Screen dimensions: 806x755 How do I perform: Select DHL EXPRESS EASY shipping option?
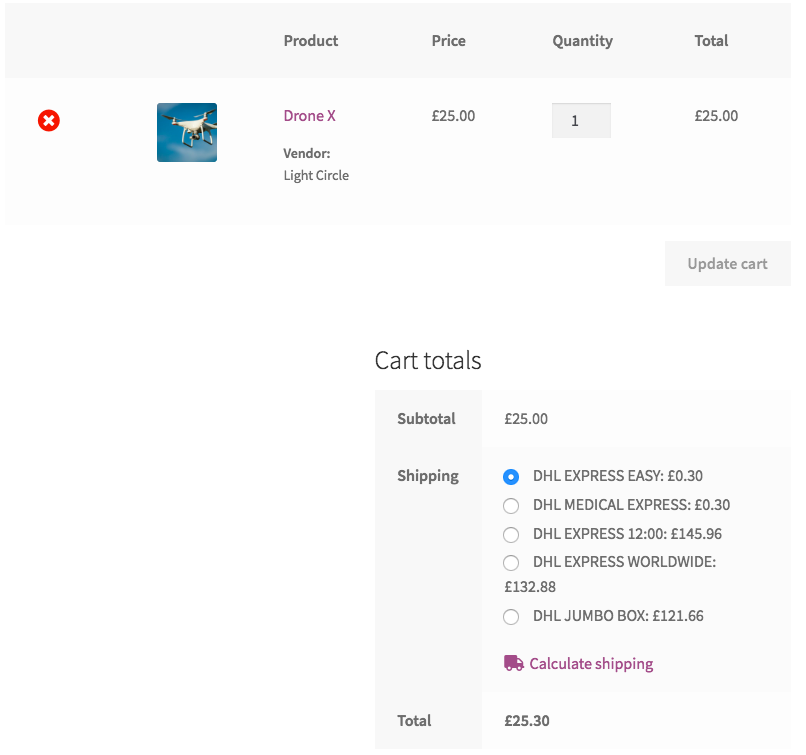coord(511,476)
